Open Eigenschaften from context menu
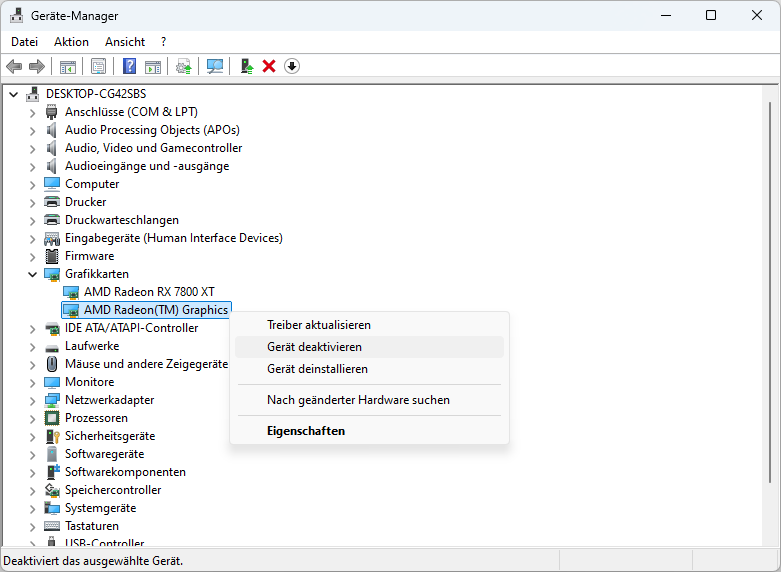 369,430
